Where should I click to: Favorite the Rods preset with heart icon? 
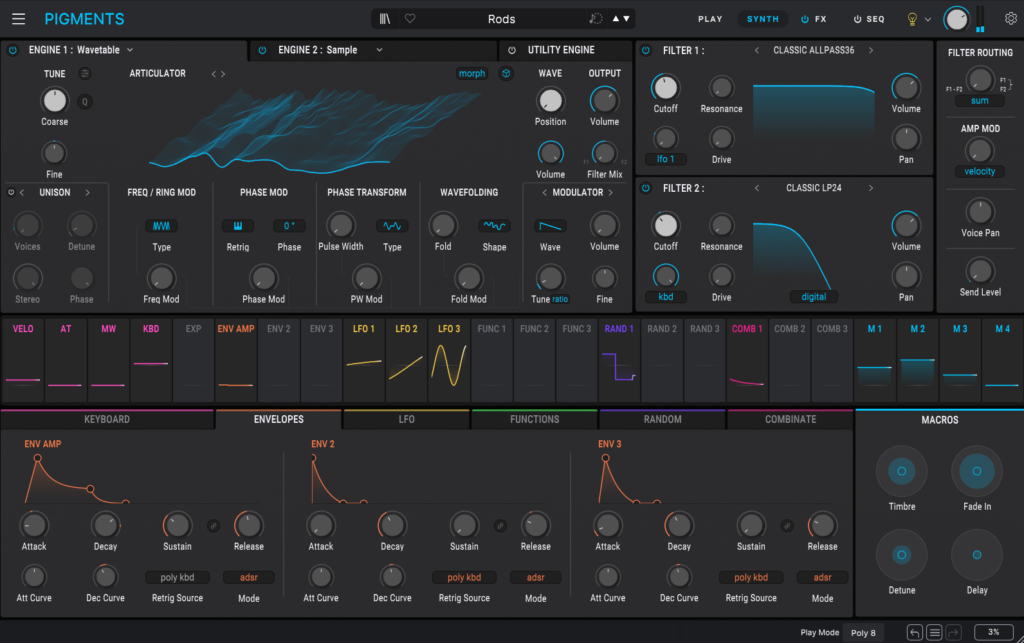(410, 19)
